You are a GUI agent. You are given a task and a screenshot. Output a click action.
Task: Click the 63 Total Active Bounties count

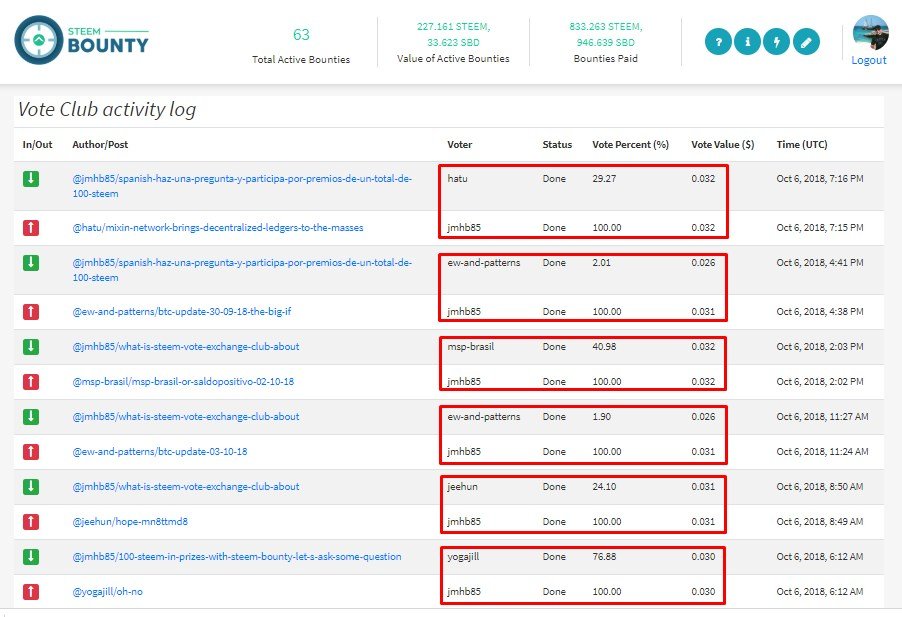tap(301, 35)
